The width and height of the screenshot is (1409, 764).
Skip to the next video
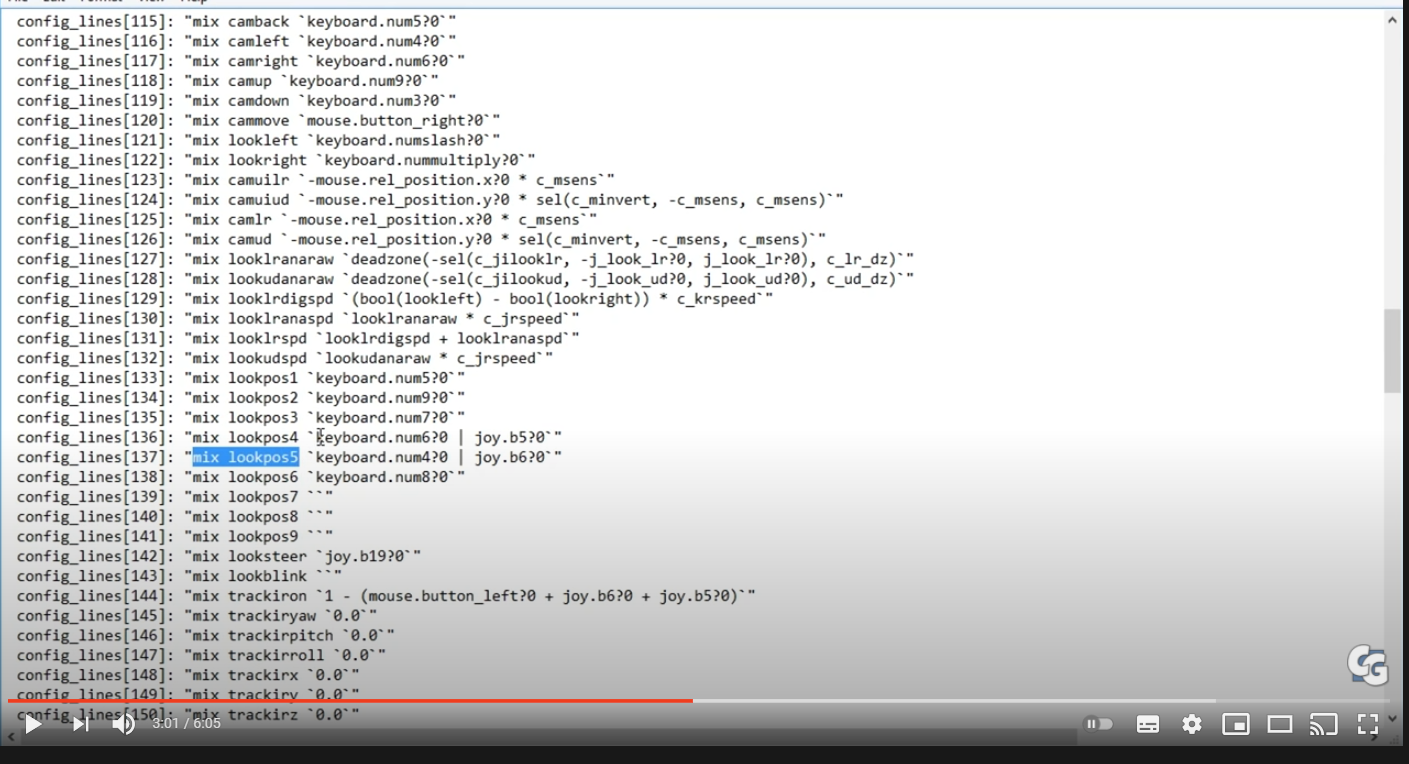pyautogui.click(x=80, y=724)
